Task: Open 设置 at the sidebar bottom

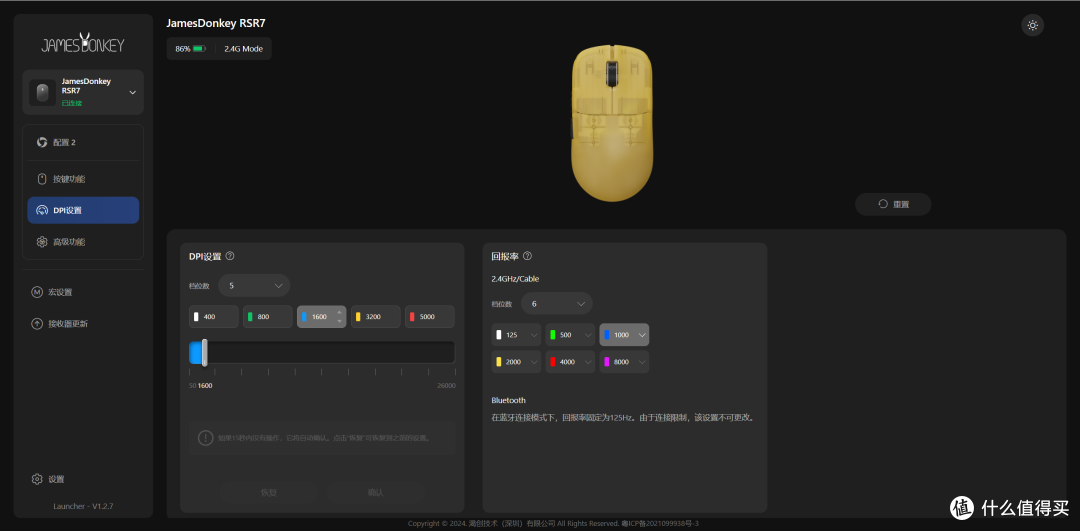Action: (48, 479)
